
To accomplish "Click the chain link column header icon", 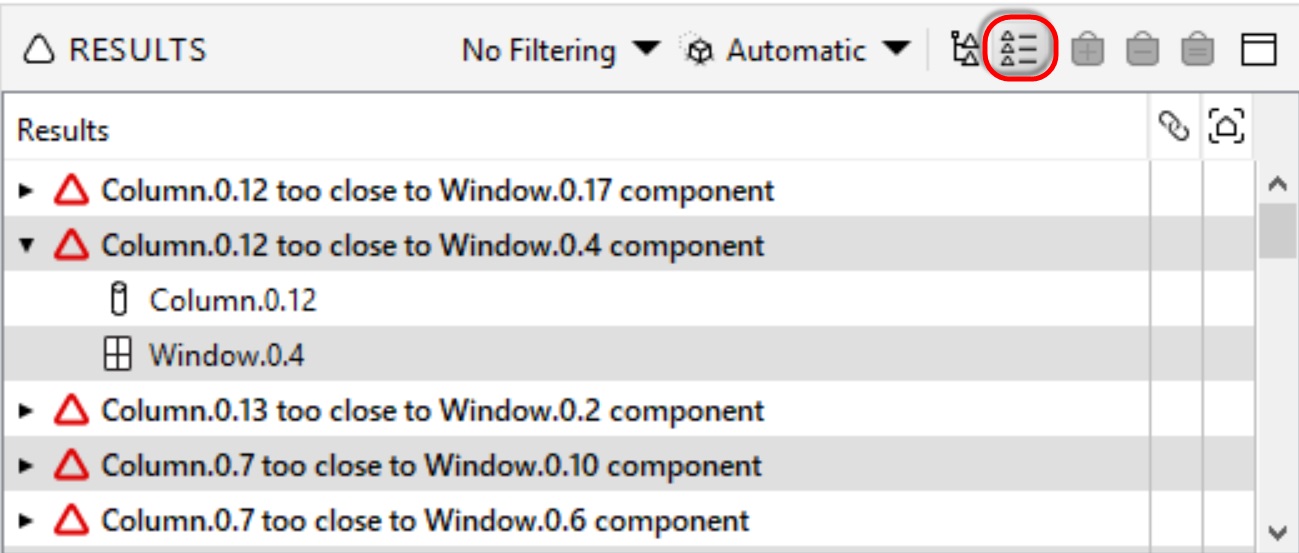I will tap(1174, 126).
